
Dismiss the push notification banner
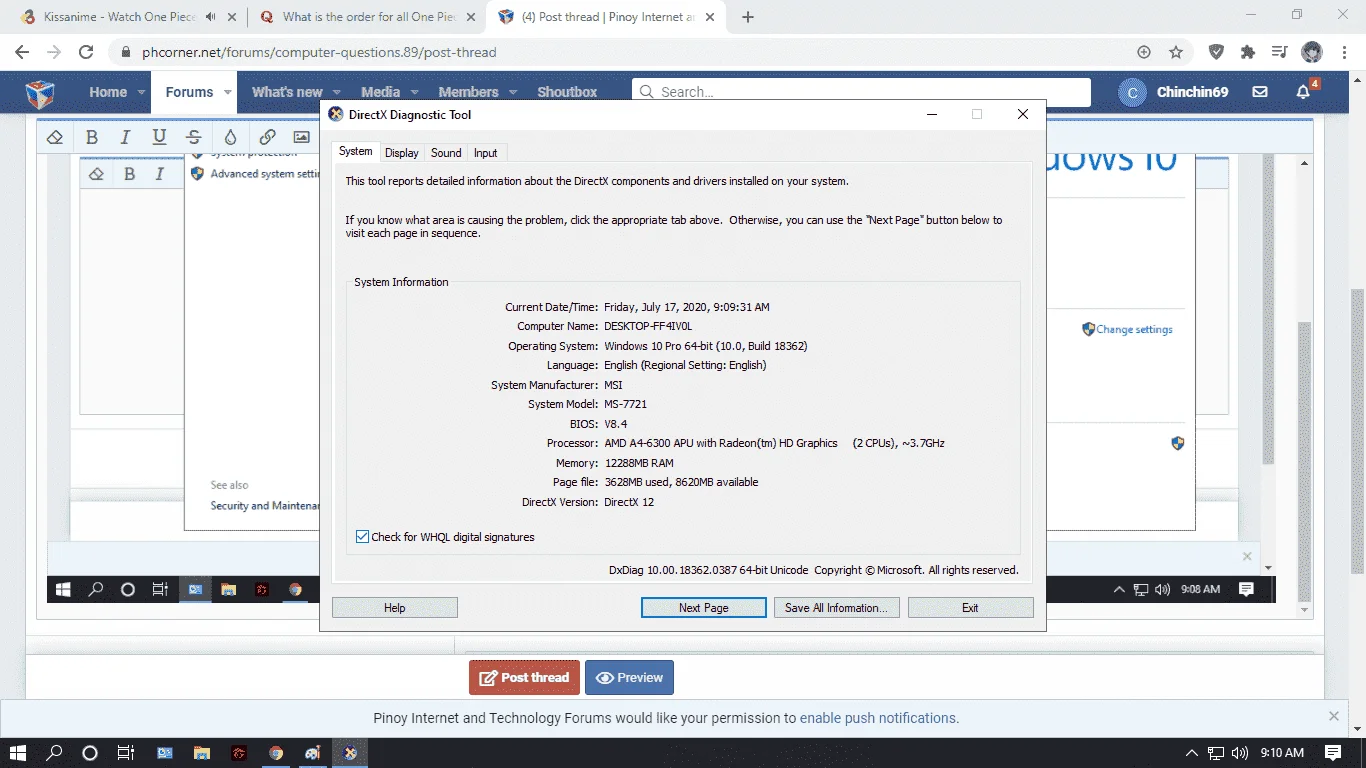click(x=1334, y=716)
